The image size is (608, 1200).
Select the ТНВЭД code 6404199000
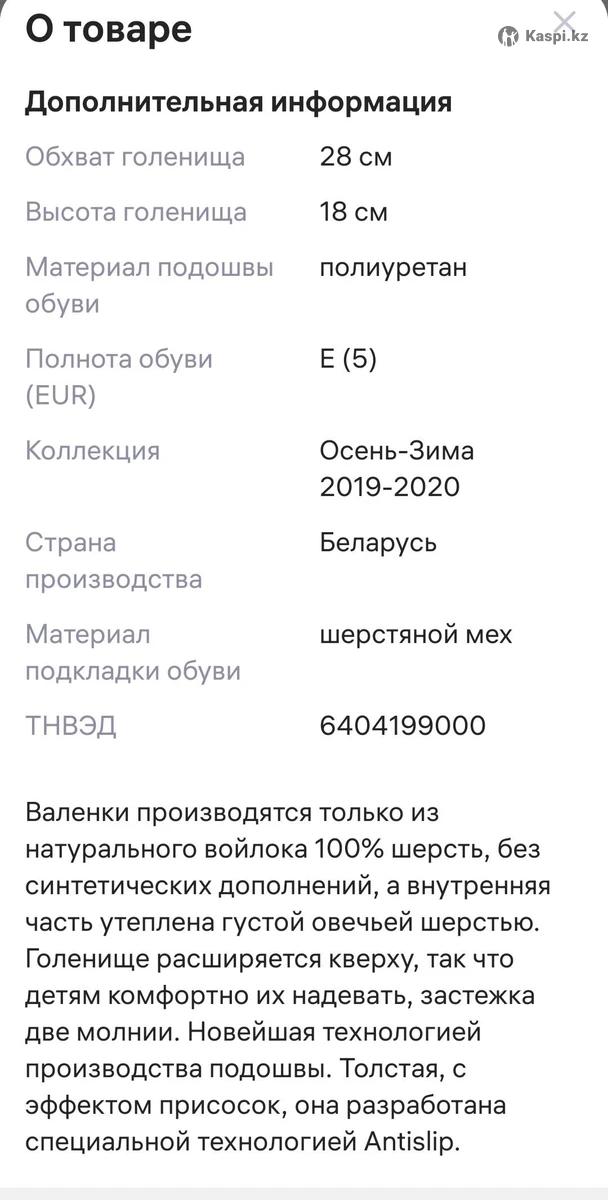(402, 725)
